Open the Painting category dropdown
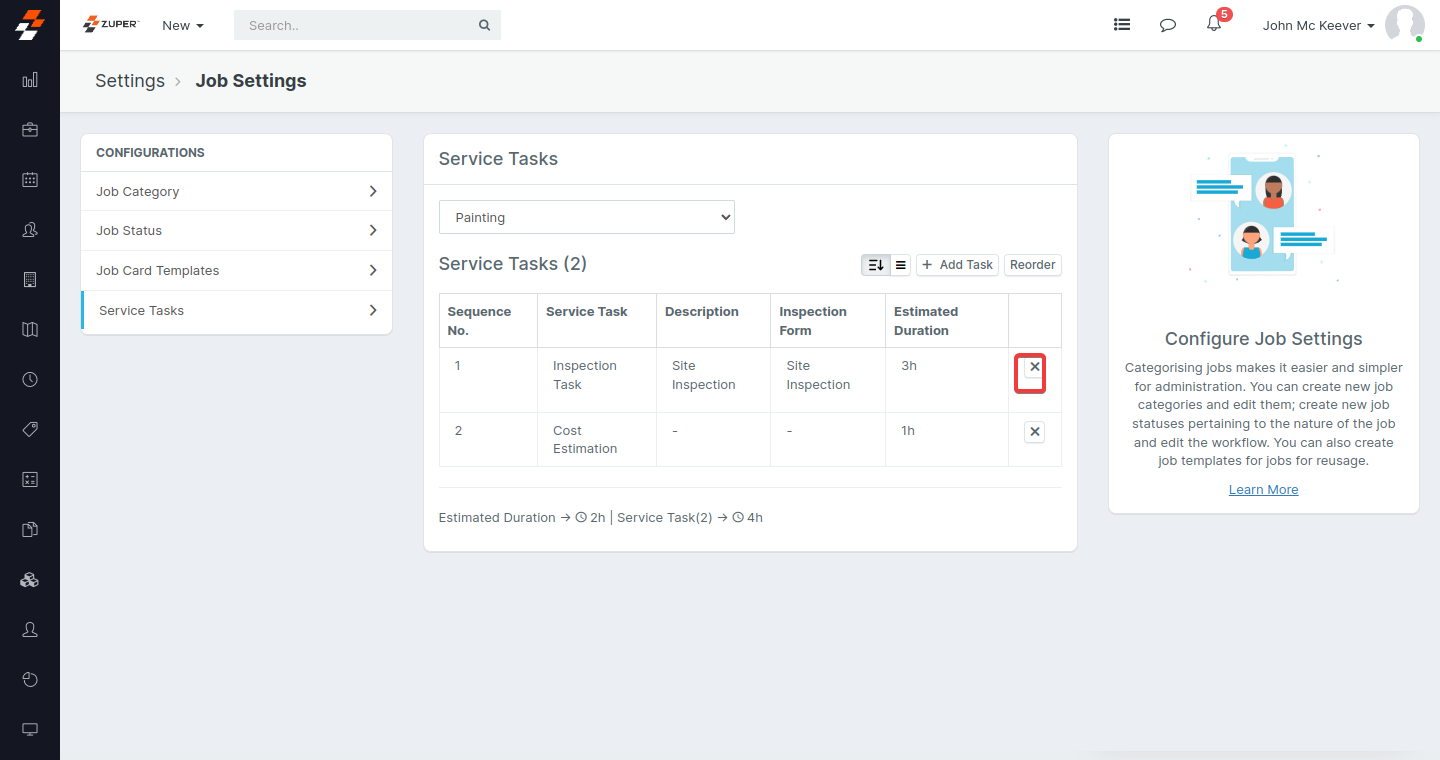Image resolution: width=1440 pixels, height=760 pixels. click(587, 217)
